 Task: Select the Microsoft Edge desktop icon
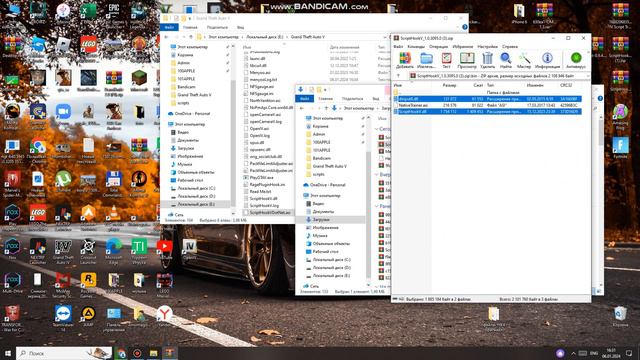click(113, 250)
